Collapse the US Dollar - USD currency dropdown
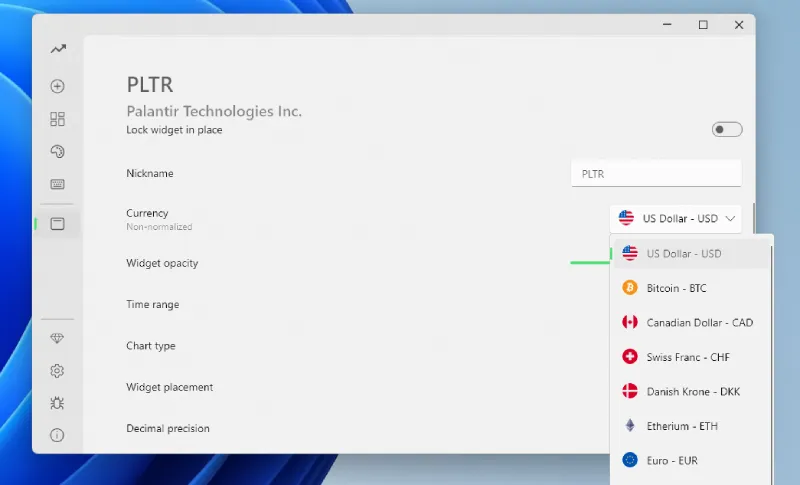This screenshot has width=800, height=485. point(678,218)
